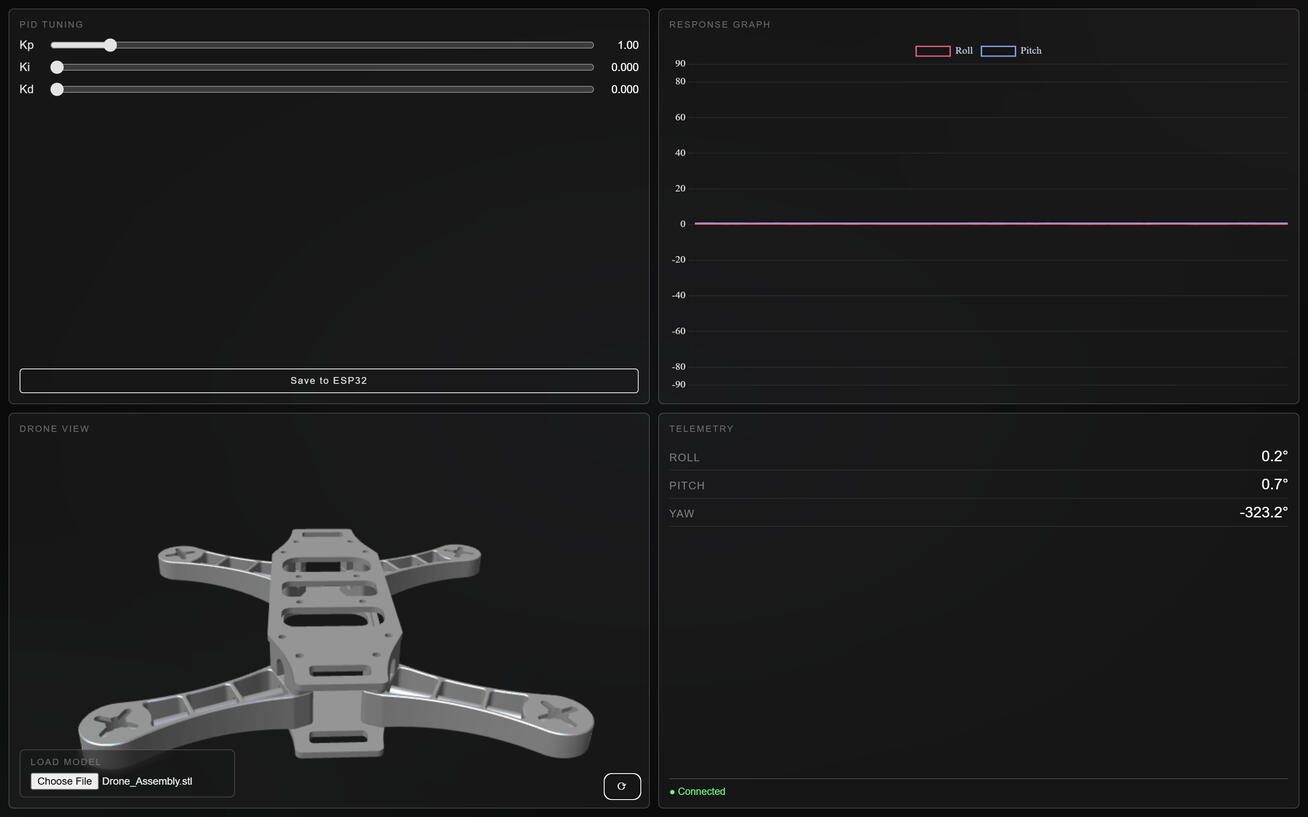Image resolution: width=1308 pixels, height=817 pixels.
Task: Click the Kp label
Action: click(x=27, y=45)
